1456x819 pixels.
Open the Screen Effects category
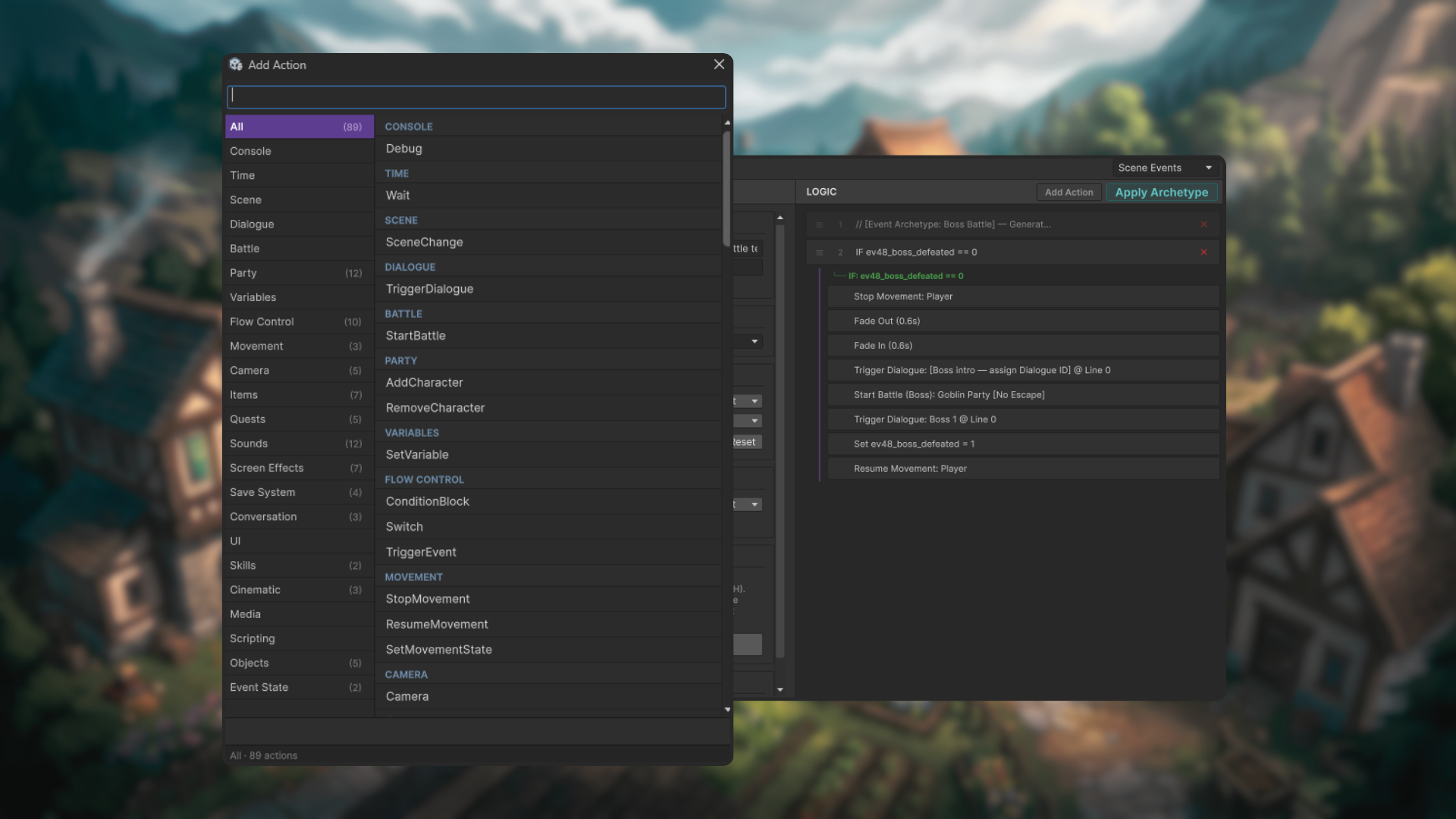coord(300,468)
